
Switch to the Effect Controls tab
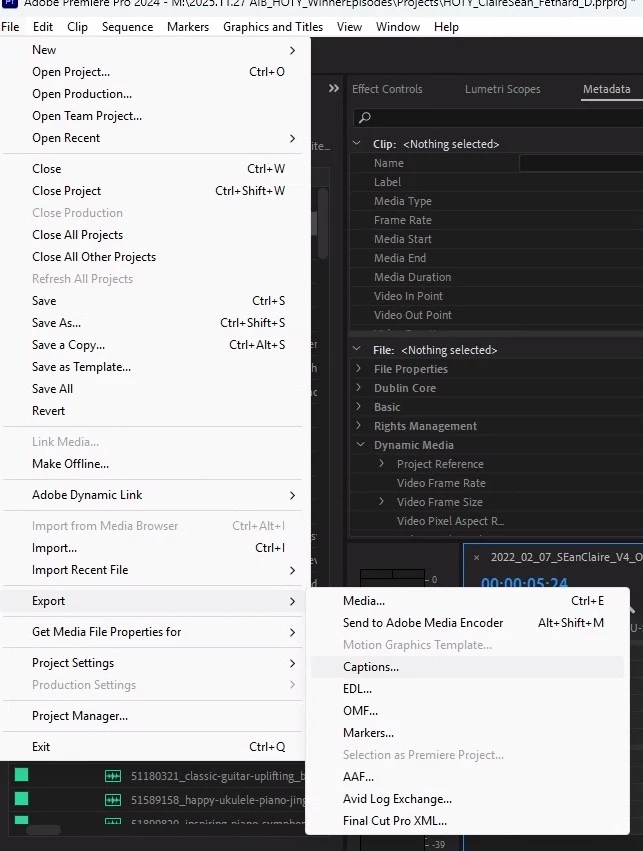[x=387, y=89]
